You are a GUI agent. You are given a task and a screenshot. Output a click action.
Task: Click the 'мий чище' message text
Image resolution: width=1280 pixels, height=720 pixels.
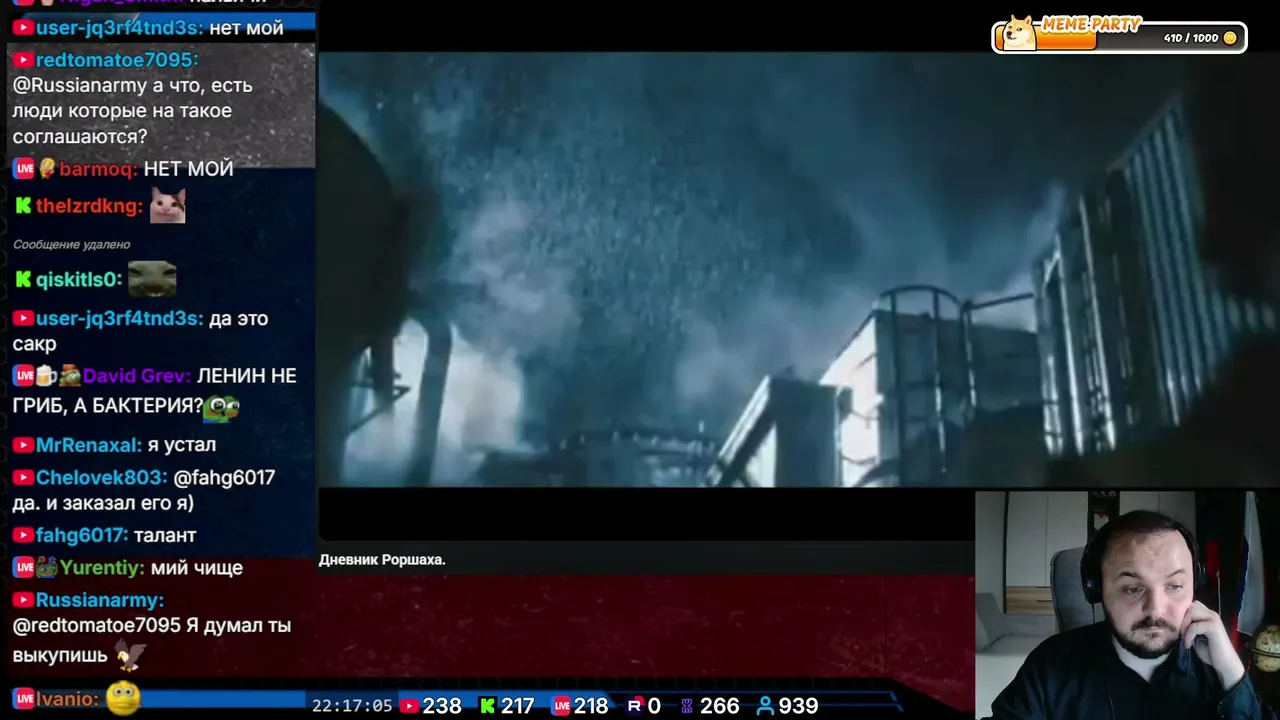point(197,568)
